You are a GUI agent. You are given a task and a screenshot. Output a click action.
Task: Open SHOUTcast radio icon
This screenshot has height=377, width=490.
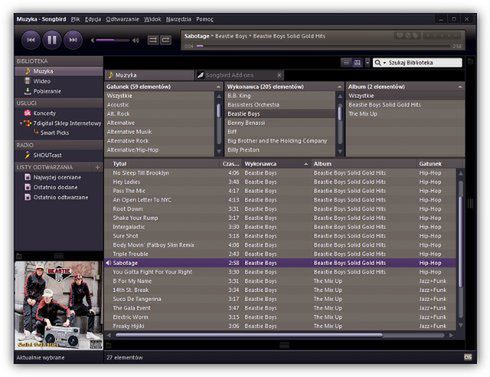28,155
